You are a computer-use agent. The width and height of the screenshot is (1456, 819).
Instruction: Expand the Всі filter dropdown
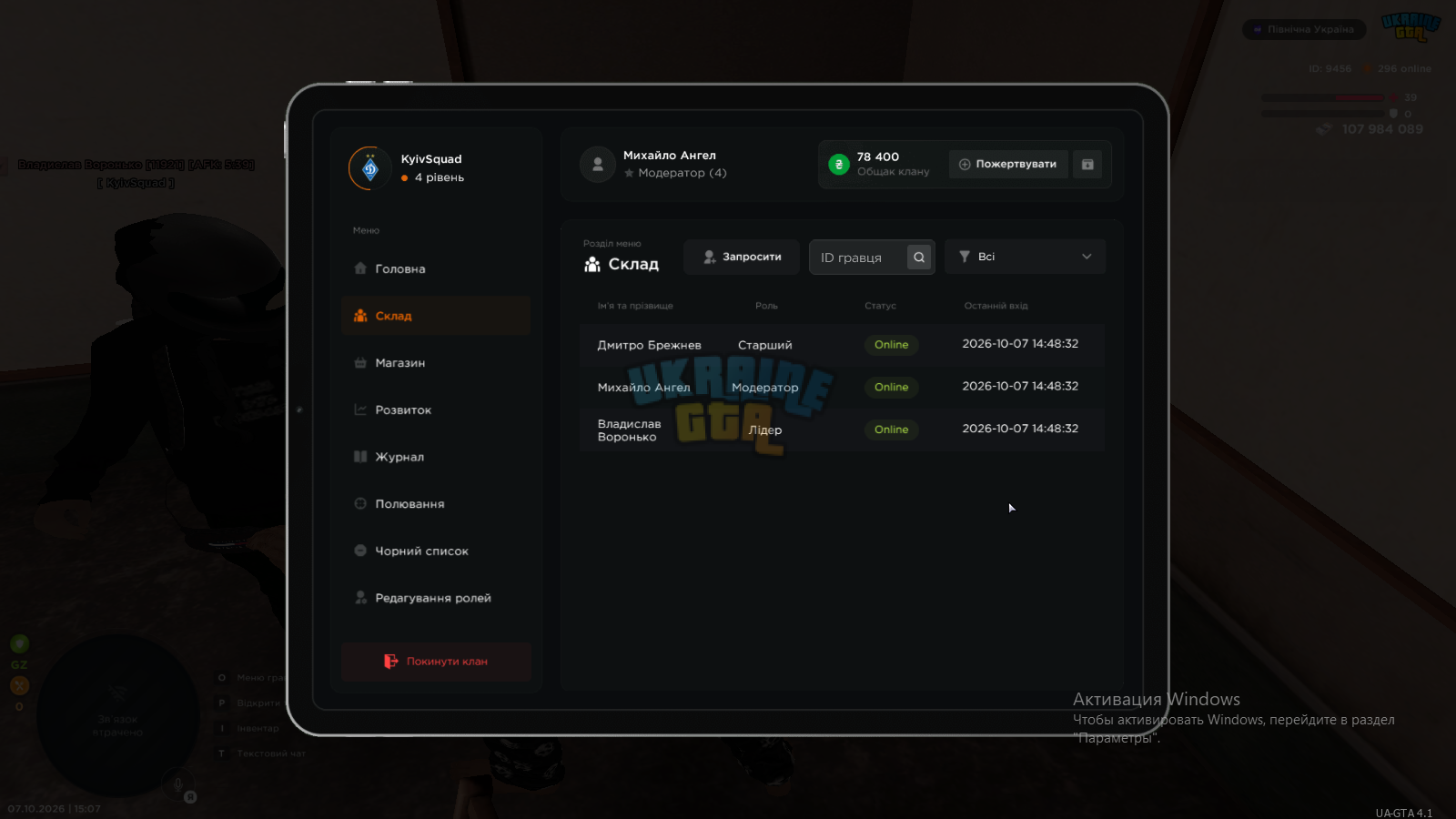coord(1025,257)
